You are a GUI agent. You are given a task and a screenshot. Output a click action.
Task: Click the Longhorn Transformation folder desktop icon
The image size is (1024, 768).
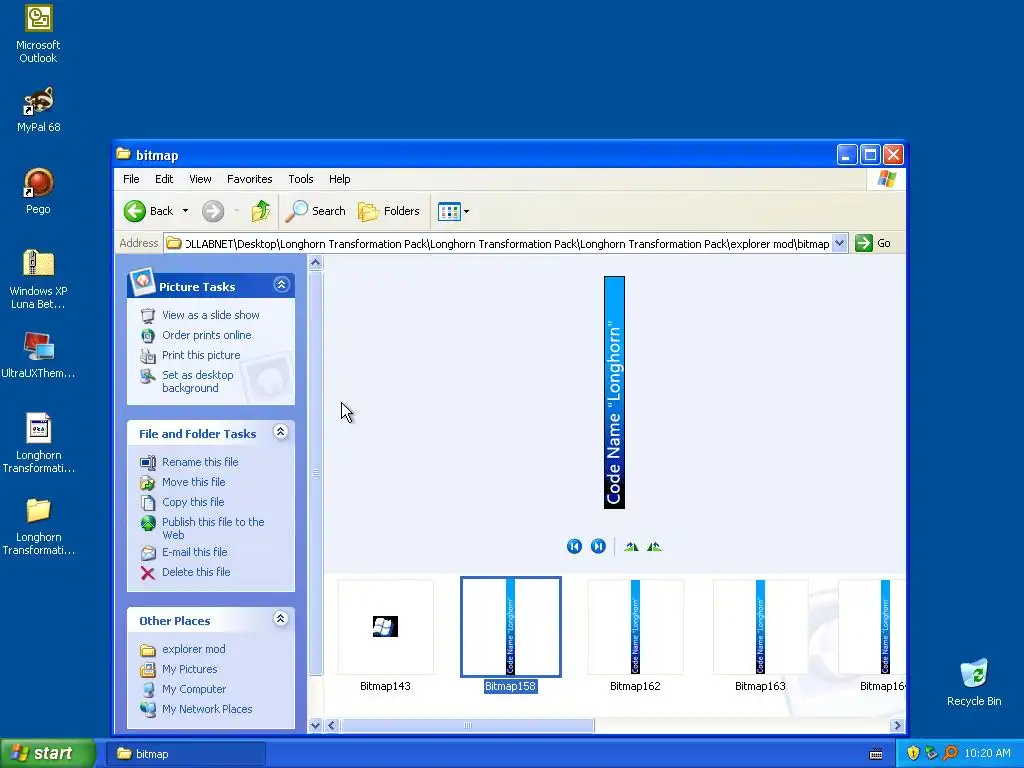pos(39,511)
